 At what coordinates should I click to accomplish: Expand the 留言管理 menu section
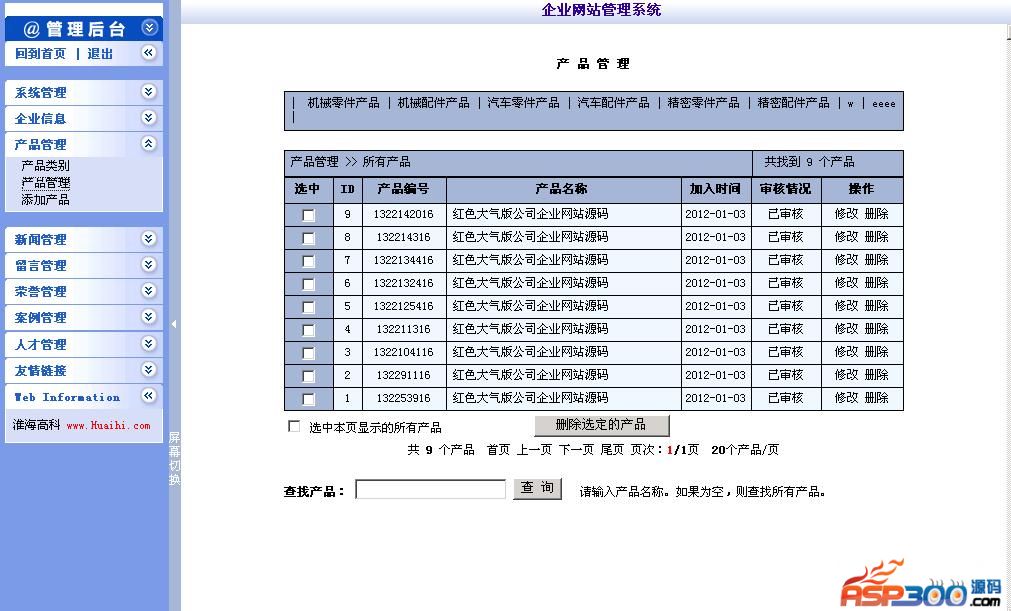[x=149, y=264]
